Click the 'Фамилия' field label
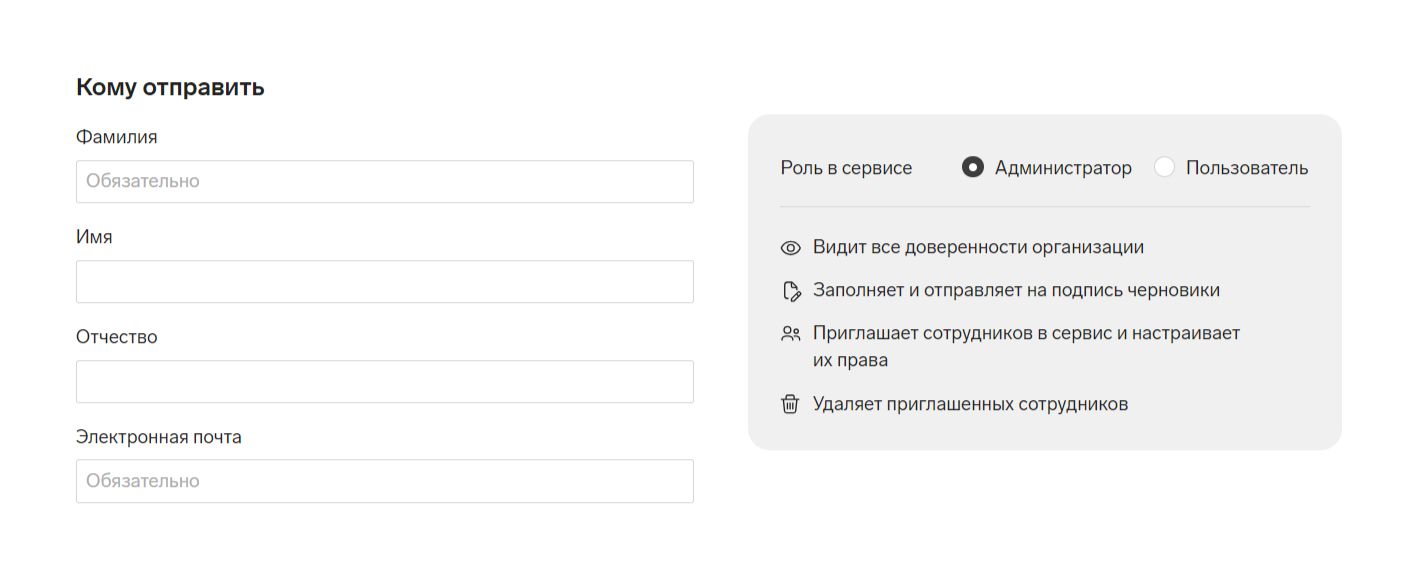 tap(117, 137)
